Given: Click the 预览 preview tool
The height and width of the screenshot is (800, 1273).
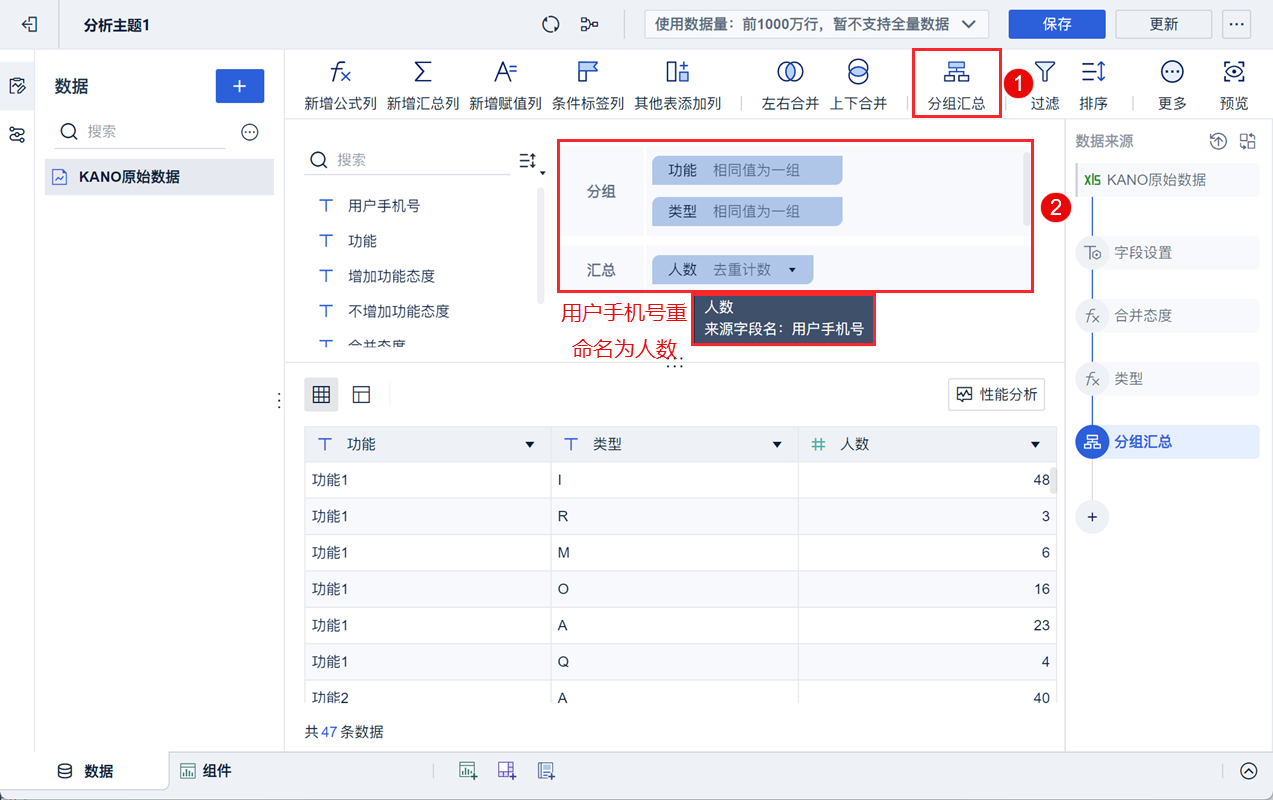Looking at the screenshot, I should tap(1234, 86).
